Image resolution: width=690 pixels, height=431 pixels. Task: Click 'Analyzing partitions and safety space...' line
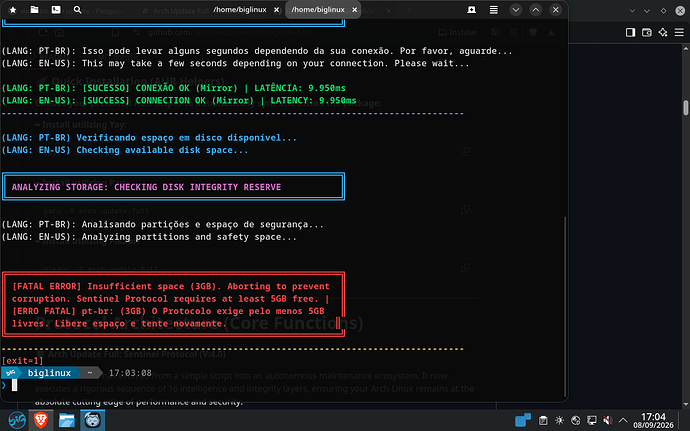coord(149,237)
